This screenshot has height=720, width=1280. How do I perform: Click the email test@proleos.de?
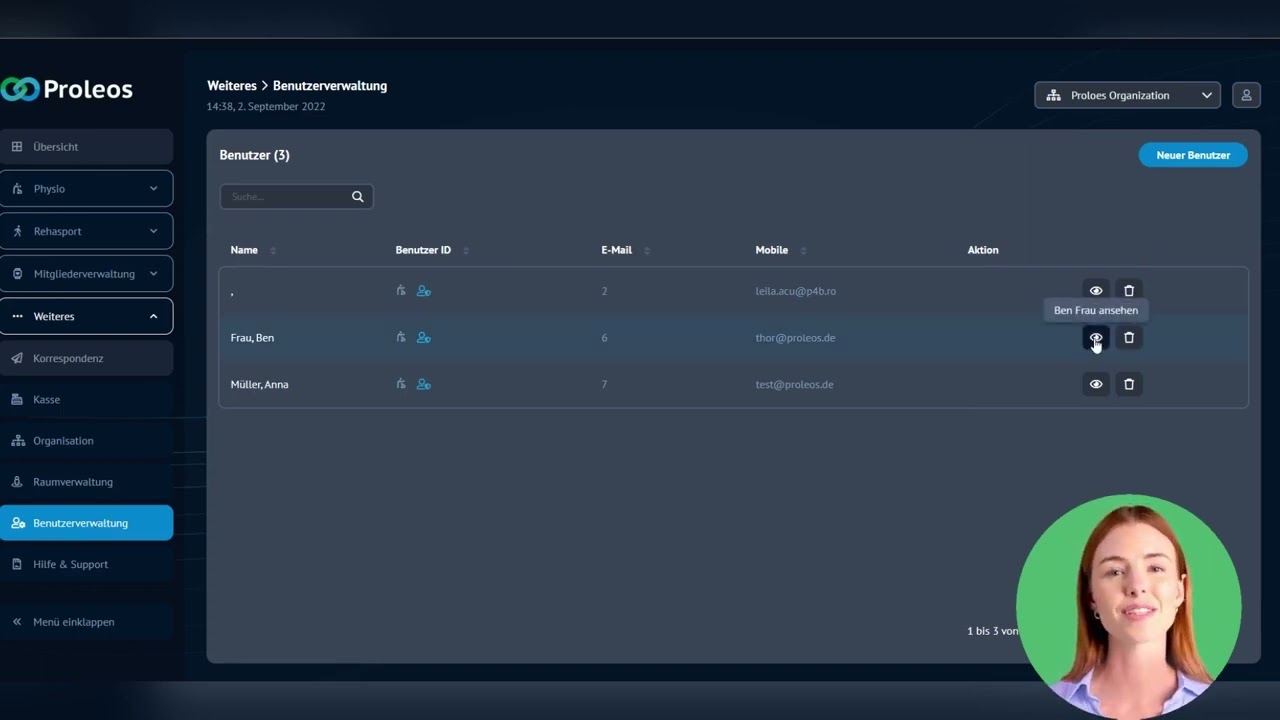794,384
